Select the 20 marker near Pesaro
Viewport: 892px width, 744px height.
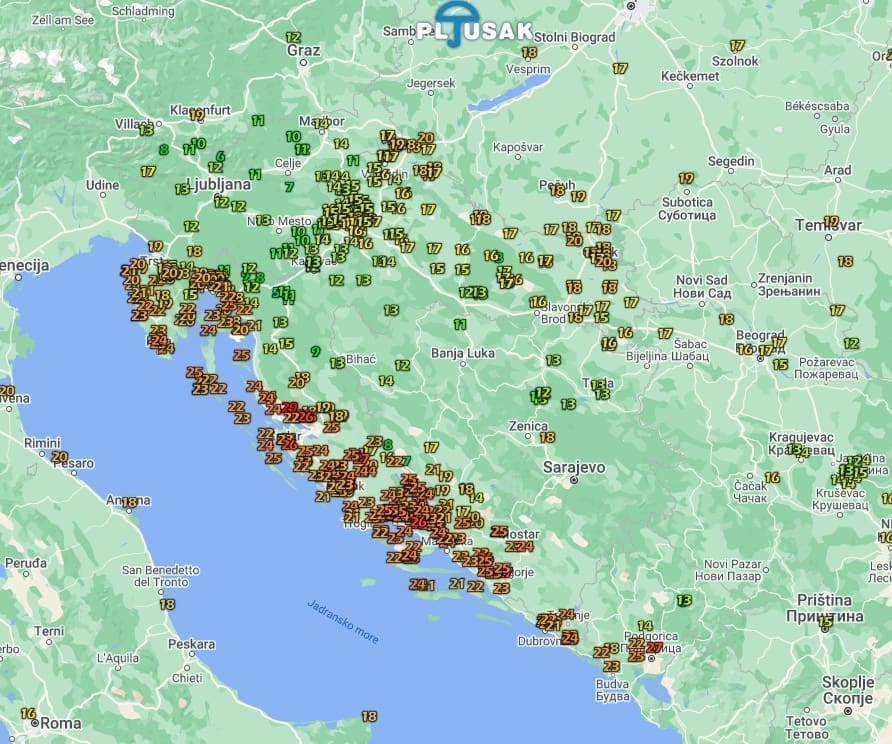(58, 457)
